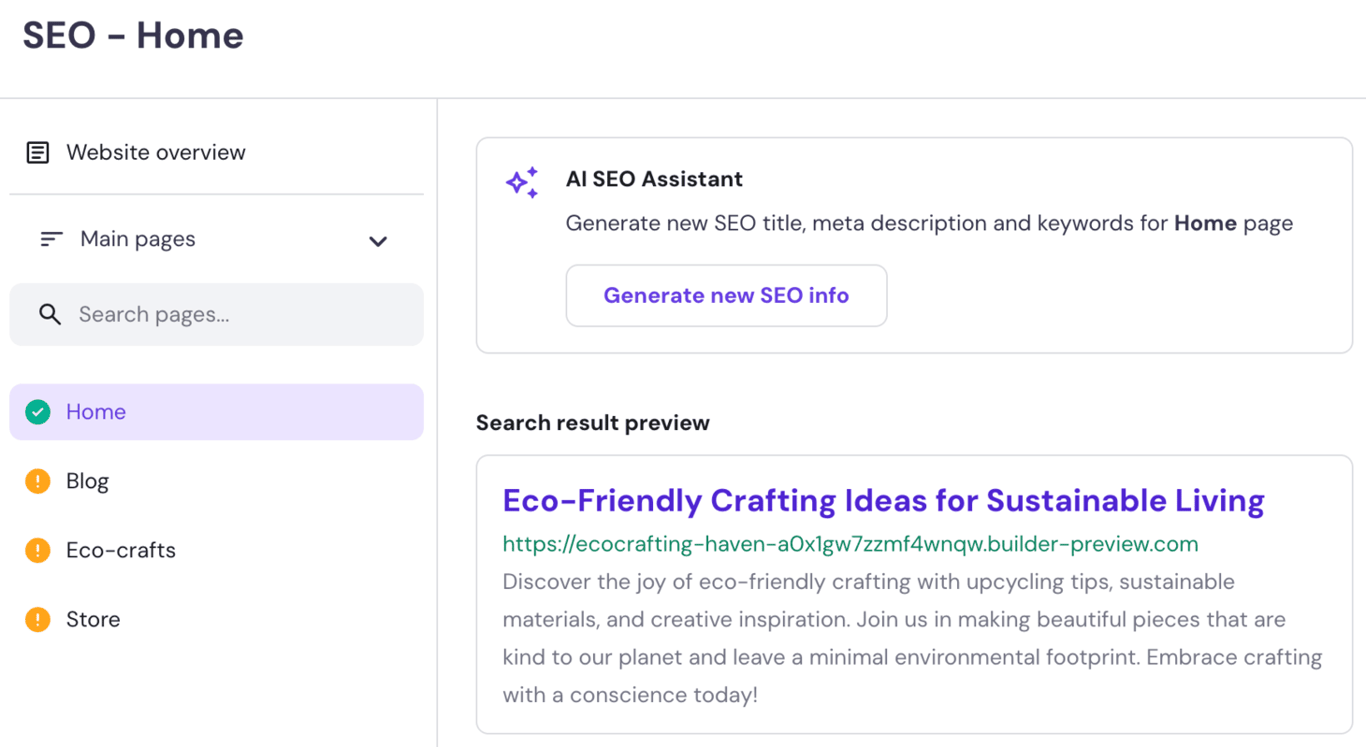The width and height of the screenshot is (1366, 747).
Task: Open Website overview from the sidebar
Action: [156, 152]
